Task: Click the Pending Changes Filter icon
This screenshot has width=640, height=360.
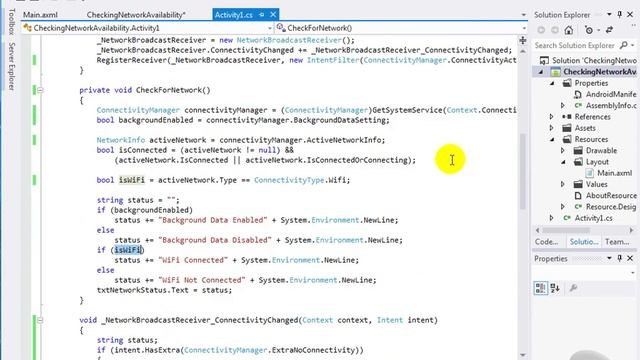Action: tap(589, 30)
